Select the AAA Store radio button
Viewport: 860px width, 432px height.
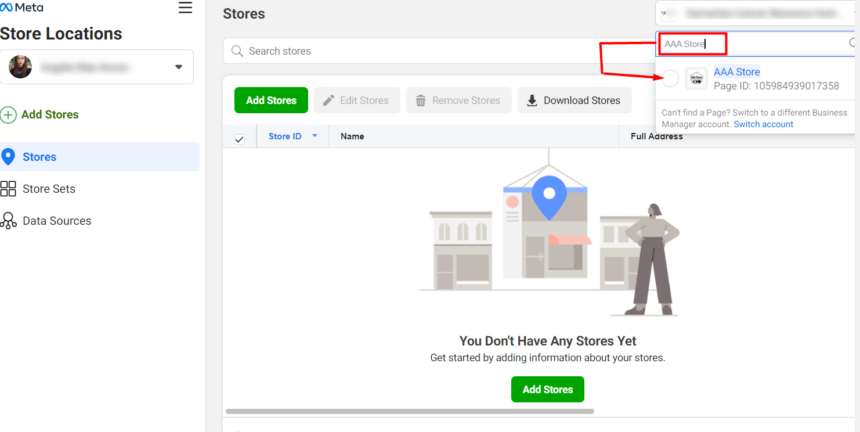coord(670,78)
